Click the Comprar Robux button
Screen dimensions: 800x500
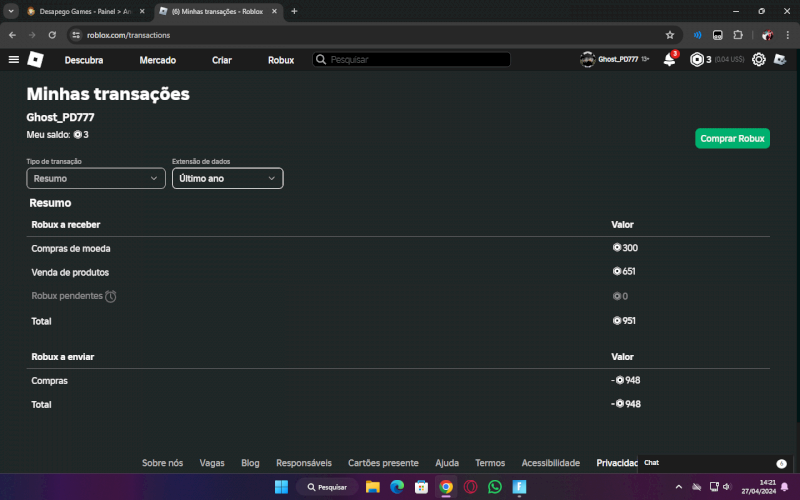click(x=732, y=139)
